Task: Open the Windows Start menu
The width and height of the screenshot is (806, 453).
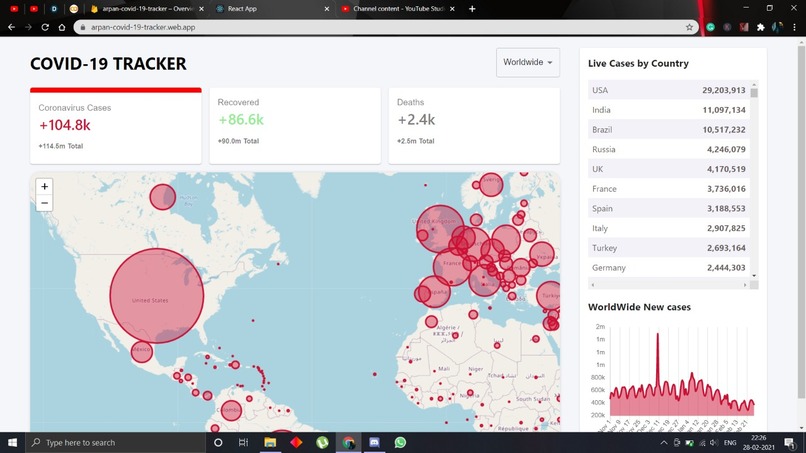Action: (x=12, y=442)
